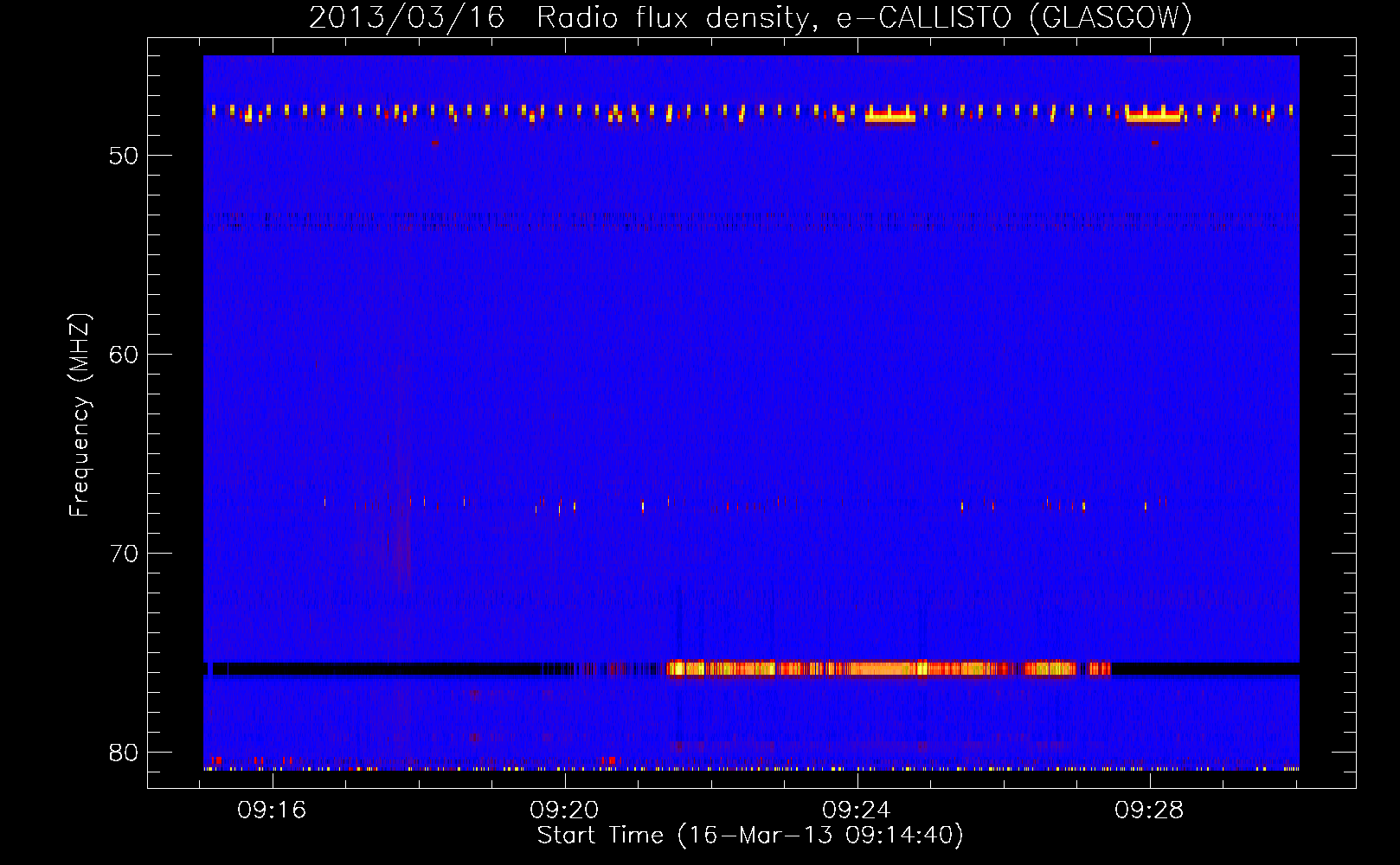Click the 60 MHz frequency tick label
Viewport: 1400px width, 865px height.
(124, 355)
